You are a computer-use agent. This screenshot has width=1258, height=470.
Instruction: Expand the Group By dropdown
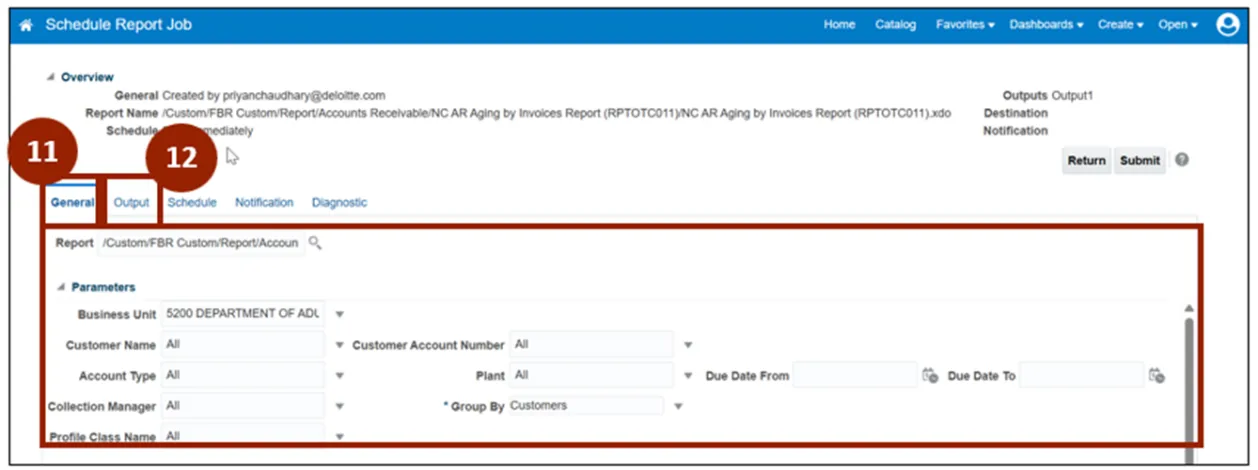click(x=678, y=407)
